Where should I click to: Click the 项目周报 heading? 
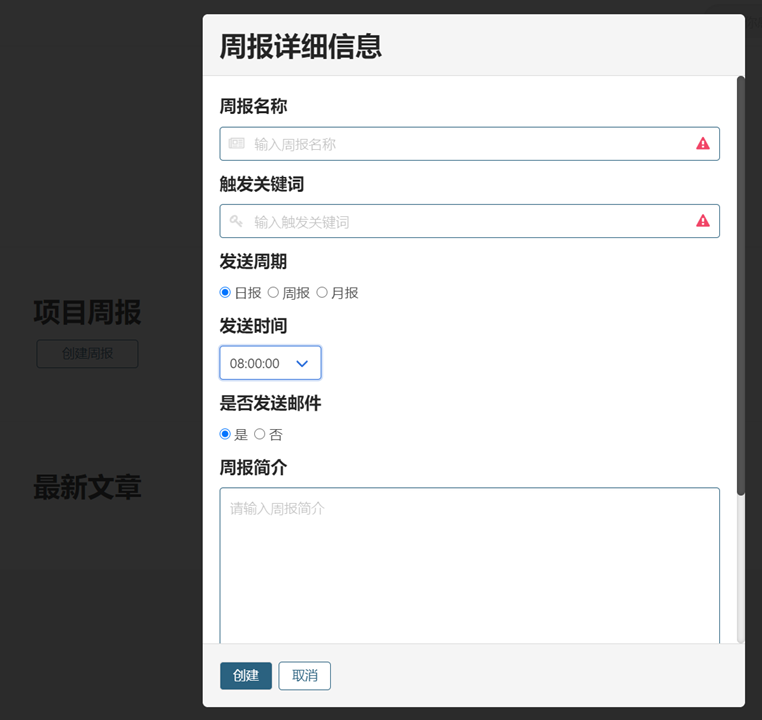click(87, 312)
